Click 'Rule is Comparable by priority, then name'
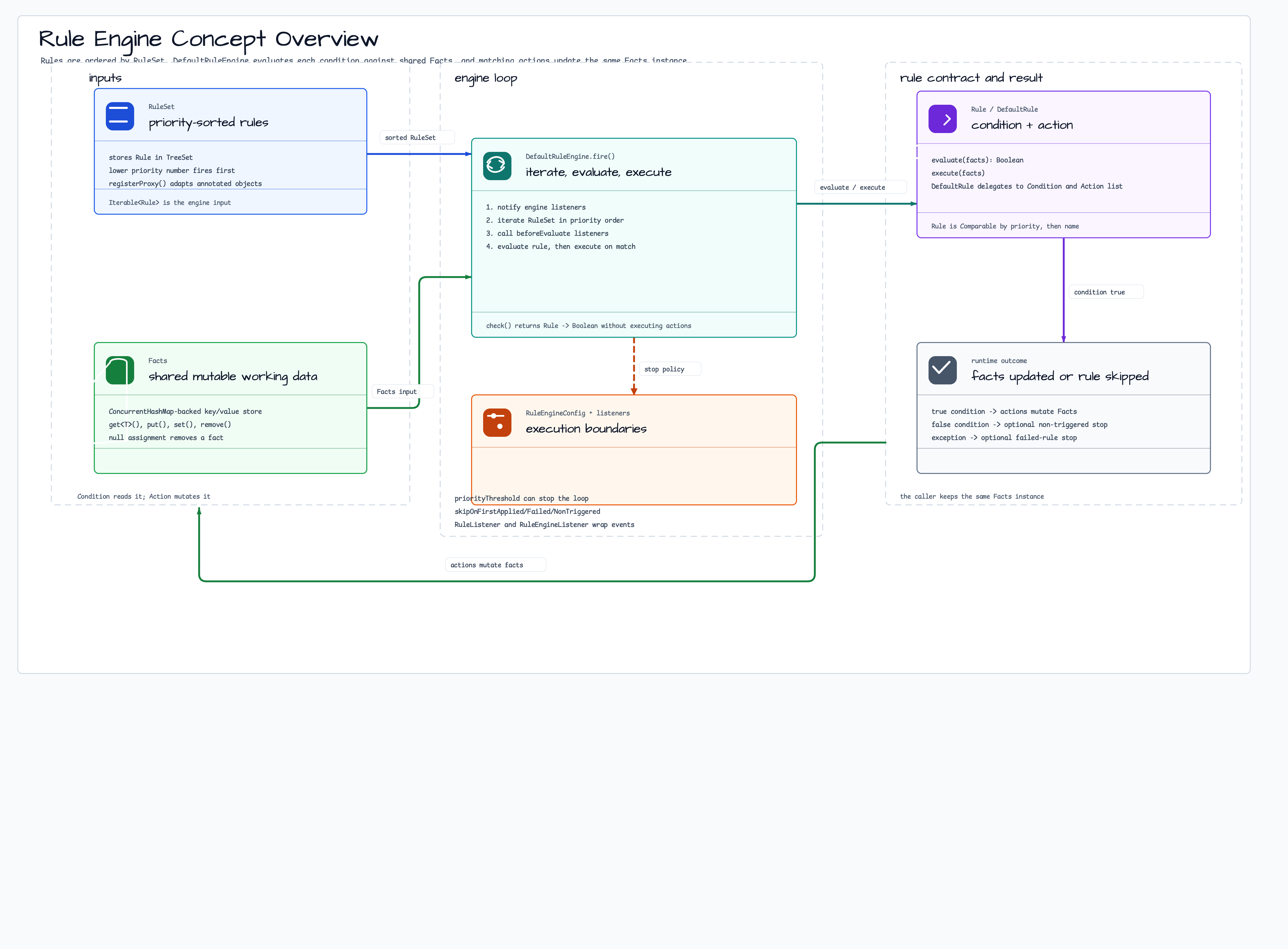This screenshot has width=1288, height=949. [x=1005, y=226]
